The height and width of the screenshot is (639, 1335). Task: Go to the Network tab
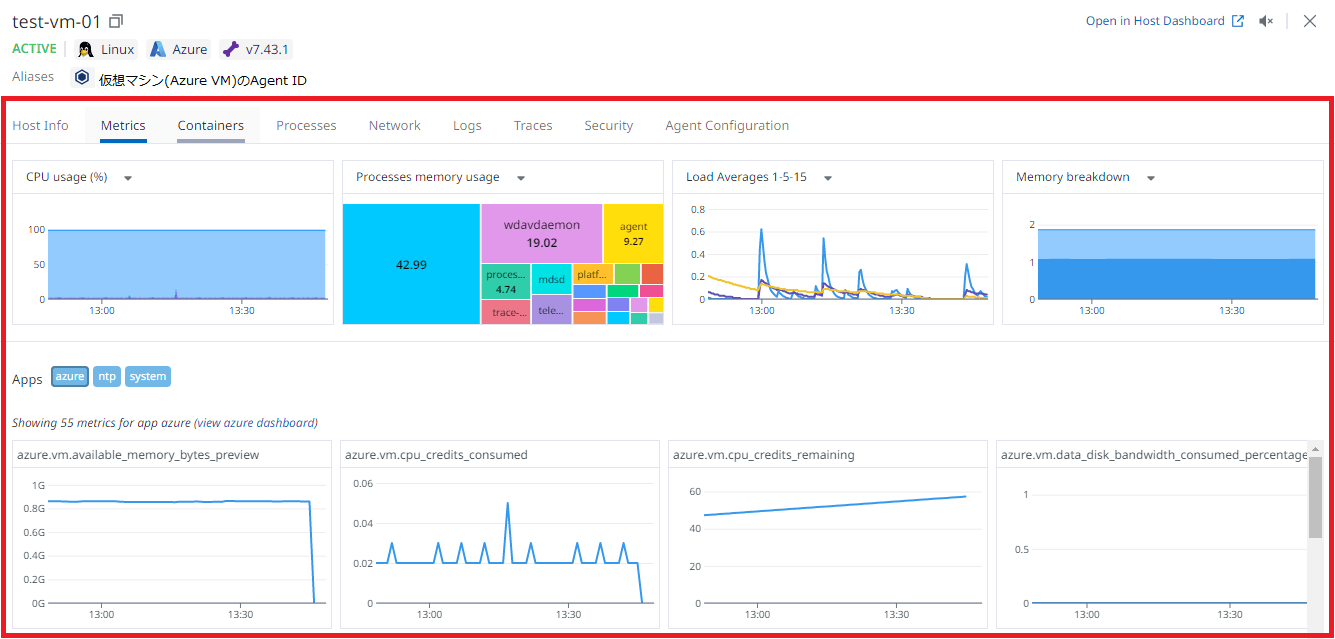pyautogui.click(x=395, y=125)
